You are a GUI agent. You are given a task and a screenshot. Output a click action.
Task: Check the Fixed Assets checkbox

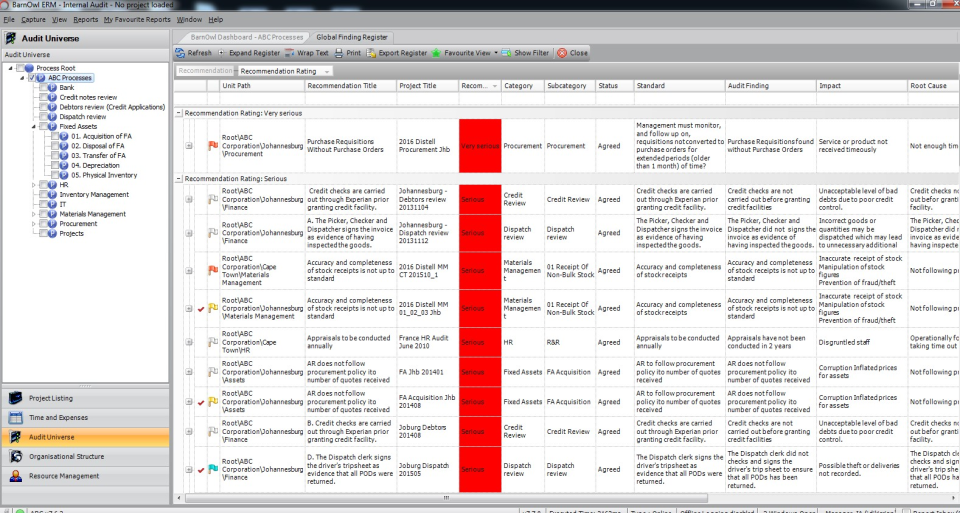(x=44, y=126)
